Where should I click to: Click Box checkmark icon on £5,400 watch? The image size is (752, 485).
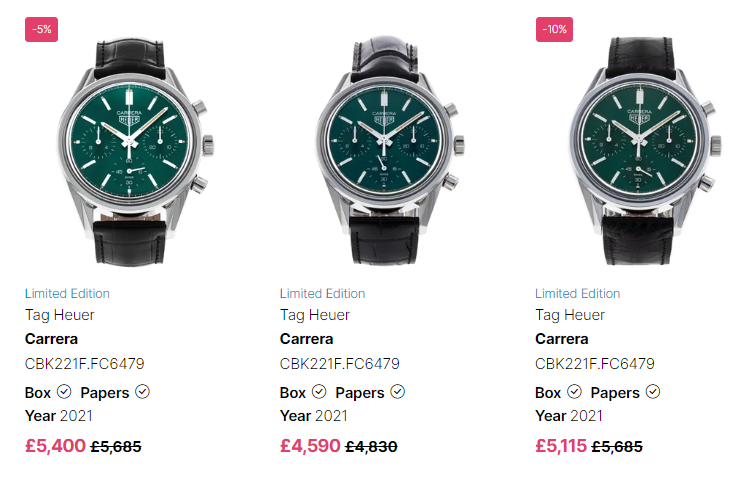[x=64, y=392]
